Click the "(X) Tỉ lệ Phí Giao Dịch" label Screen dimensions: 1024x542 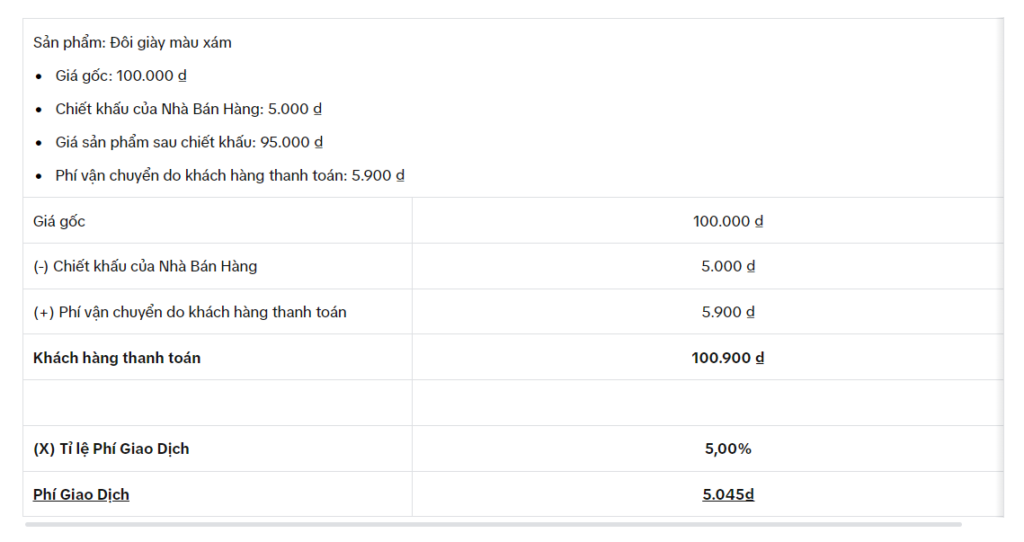[111, 449]
